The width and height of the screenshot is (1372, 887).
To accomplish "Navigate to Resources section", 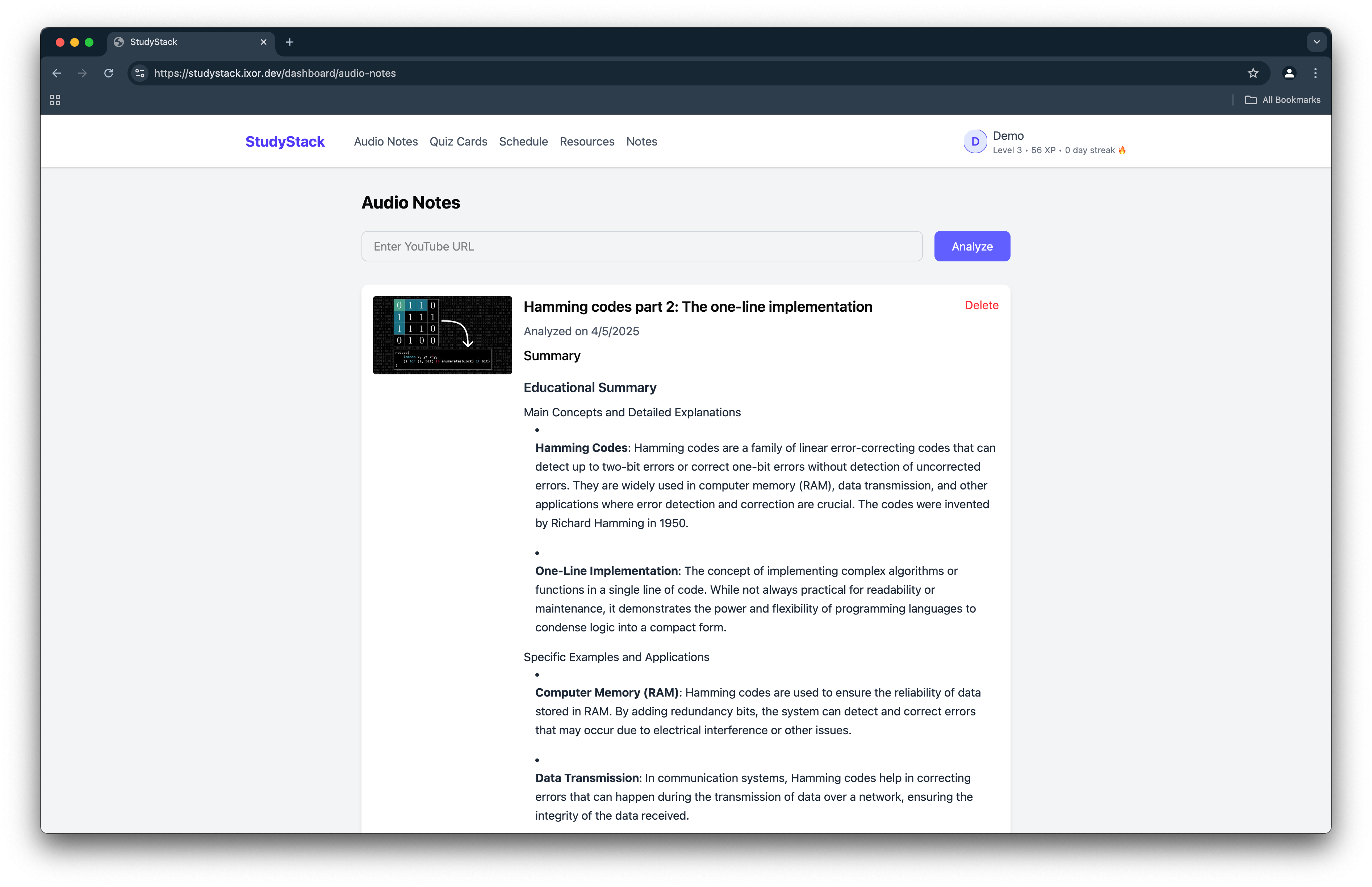I will pos(587,142).
